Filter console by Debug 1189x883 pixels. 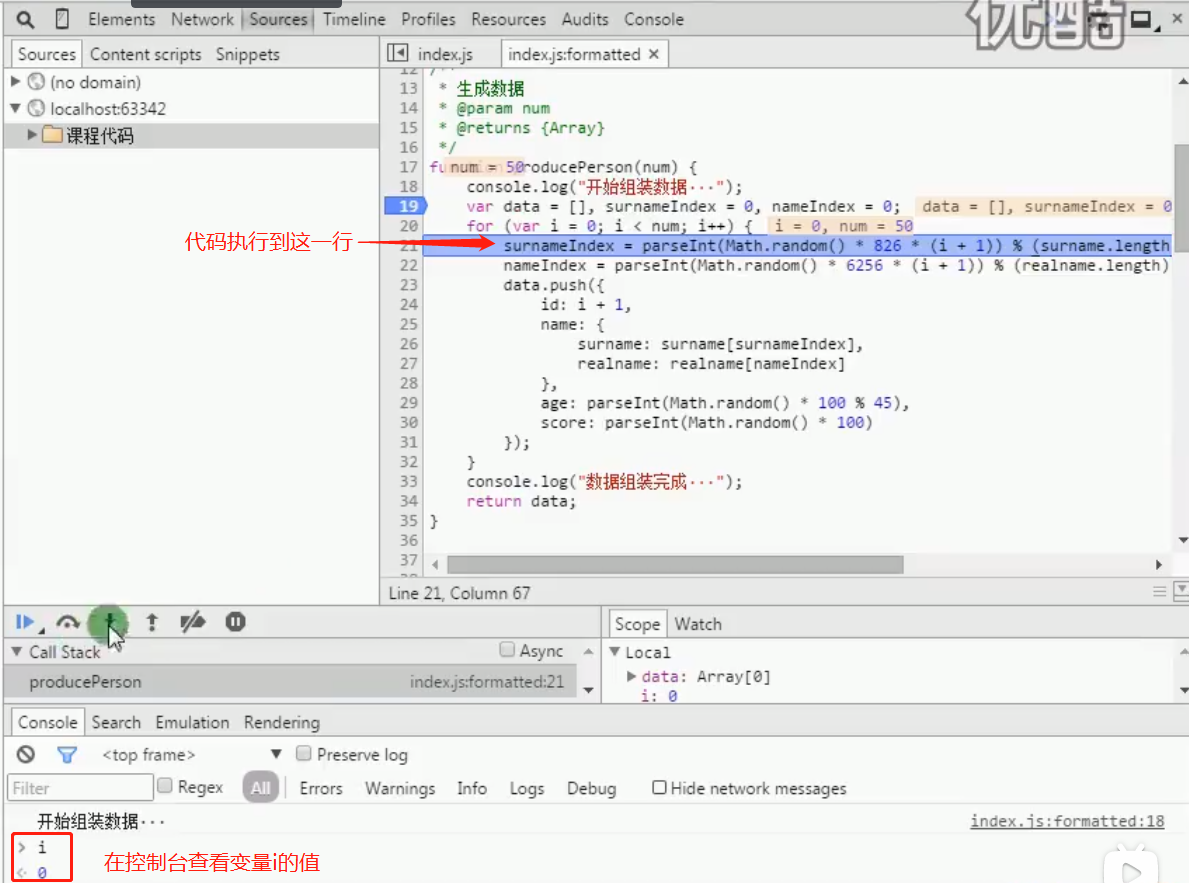[591, 788]
